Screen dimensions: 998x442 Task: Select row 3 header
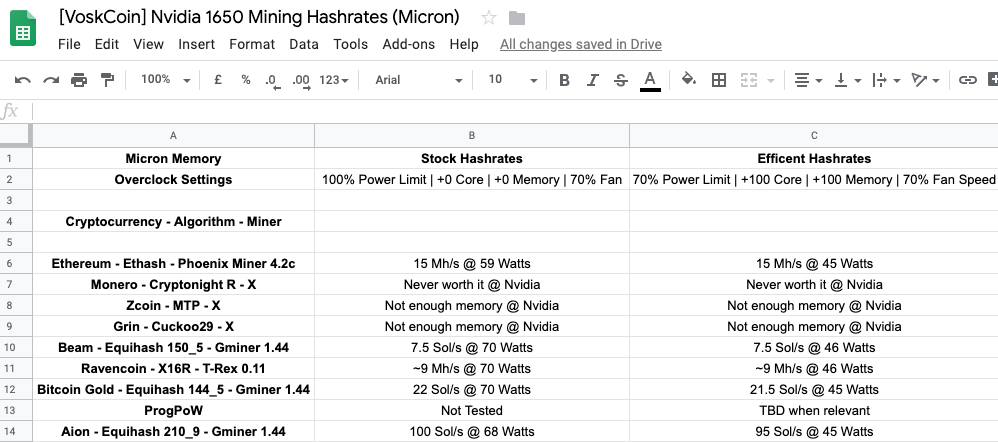(x=16, y=201)
